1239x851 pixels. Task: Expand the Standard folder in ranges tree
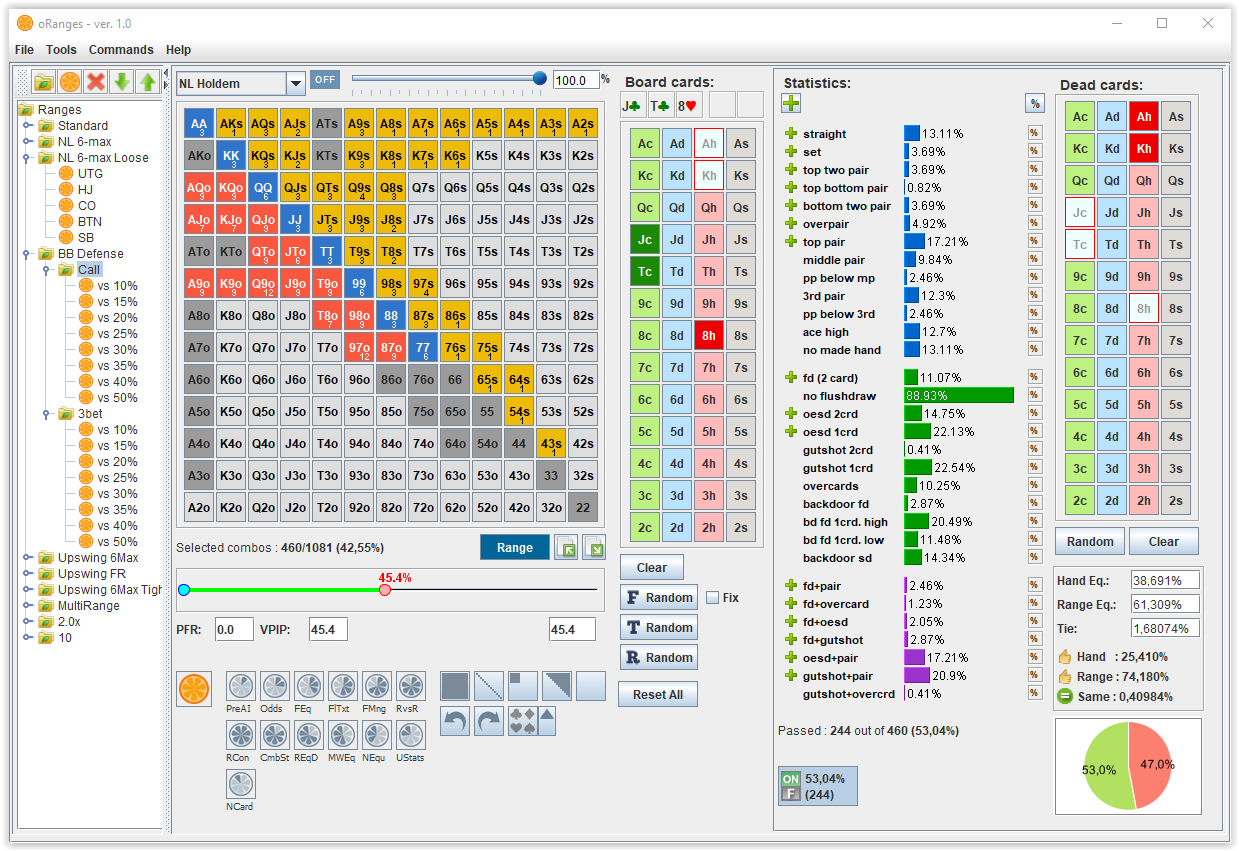coord(27,126)
